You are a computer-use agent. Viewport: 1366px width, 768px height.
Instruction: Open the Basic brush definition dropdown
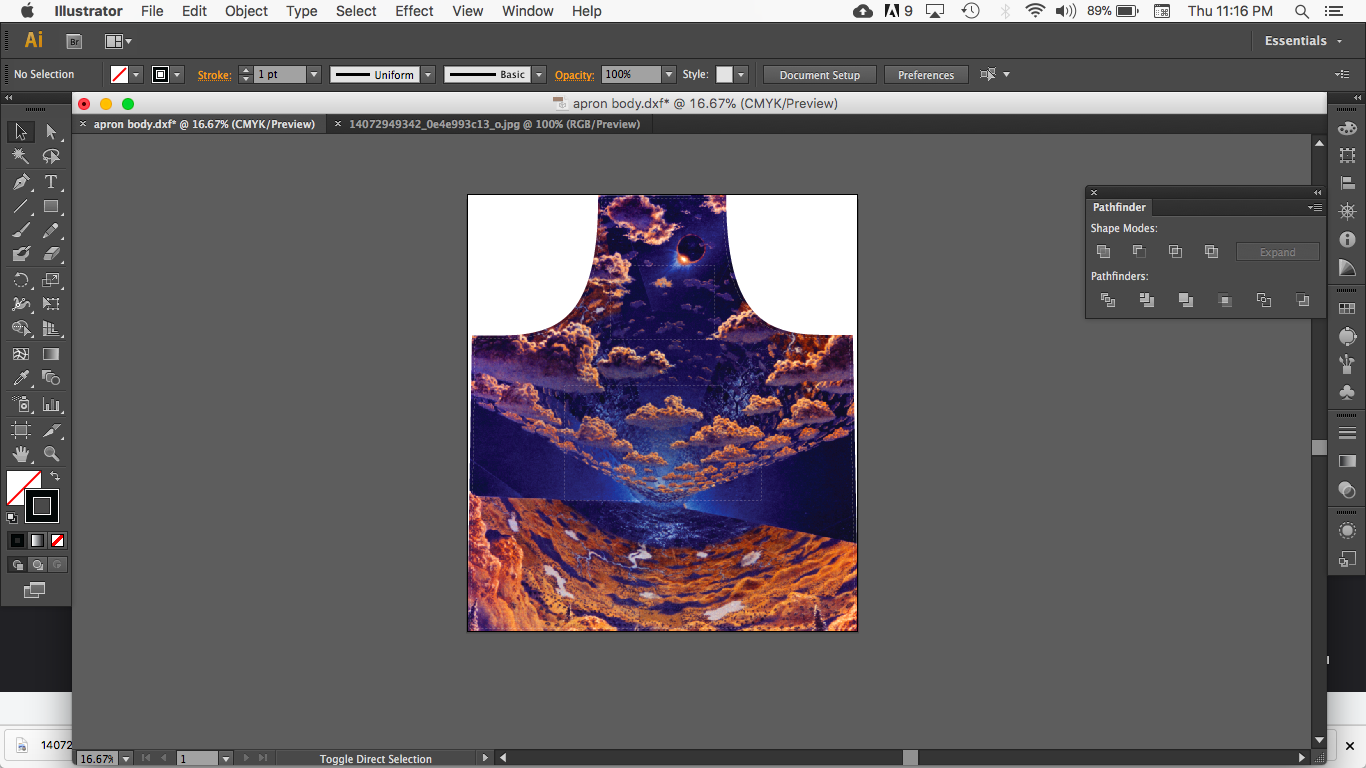point(539,75)
